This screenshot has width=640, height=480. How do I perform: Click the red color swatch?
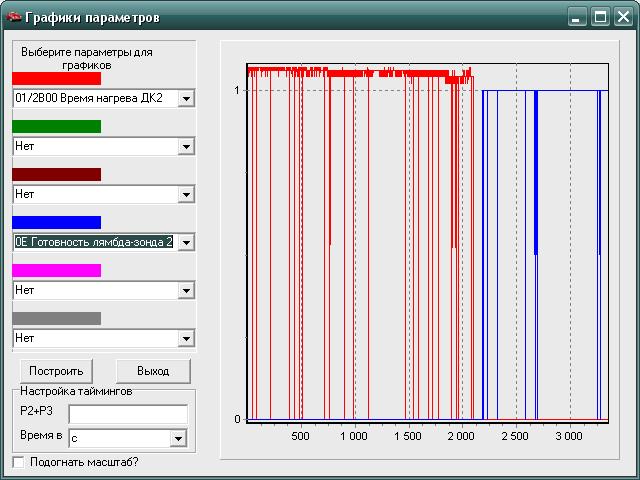tap(57, 78)
